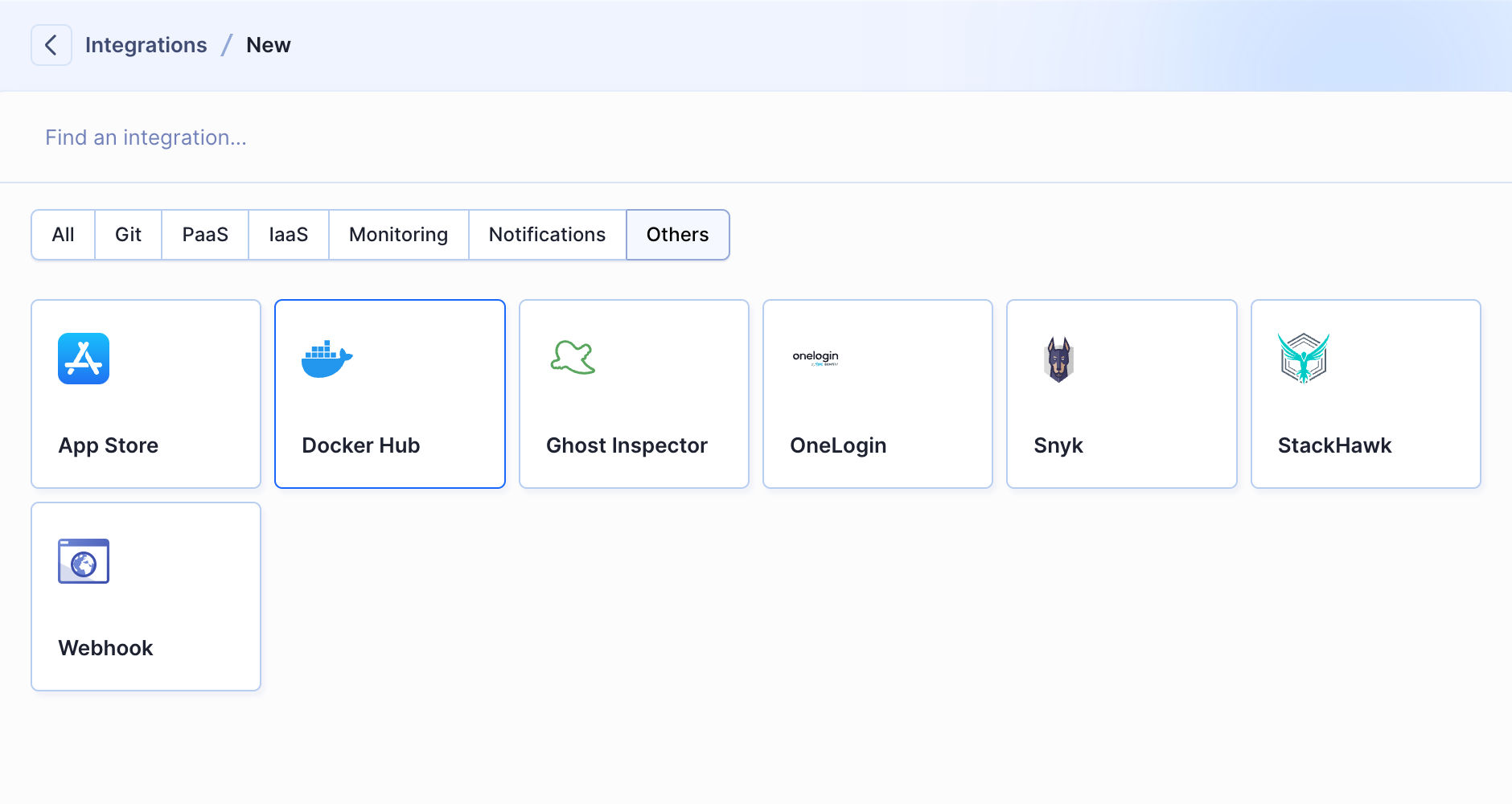Click the onelogin logo icon
This screenshot has height=804, width=1512.
tap(816, 359)
